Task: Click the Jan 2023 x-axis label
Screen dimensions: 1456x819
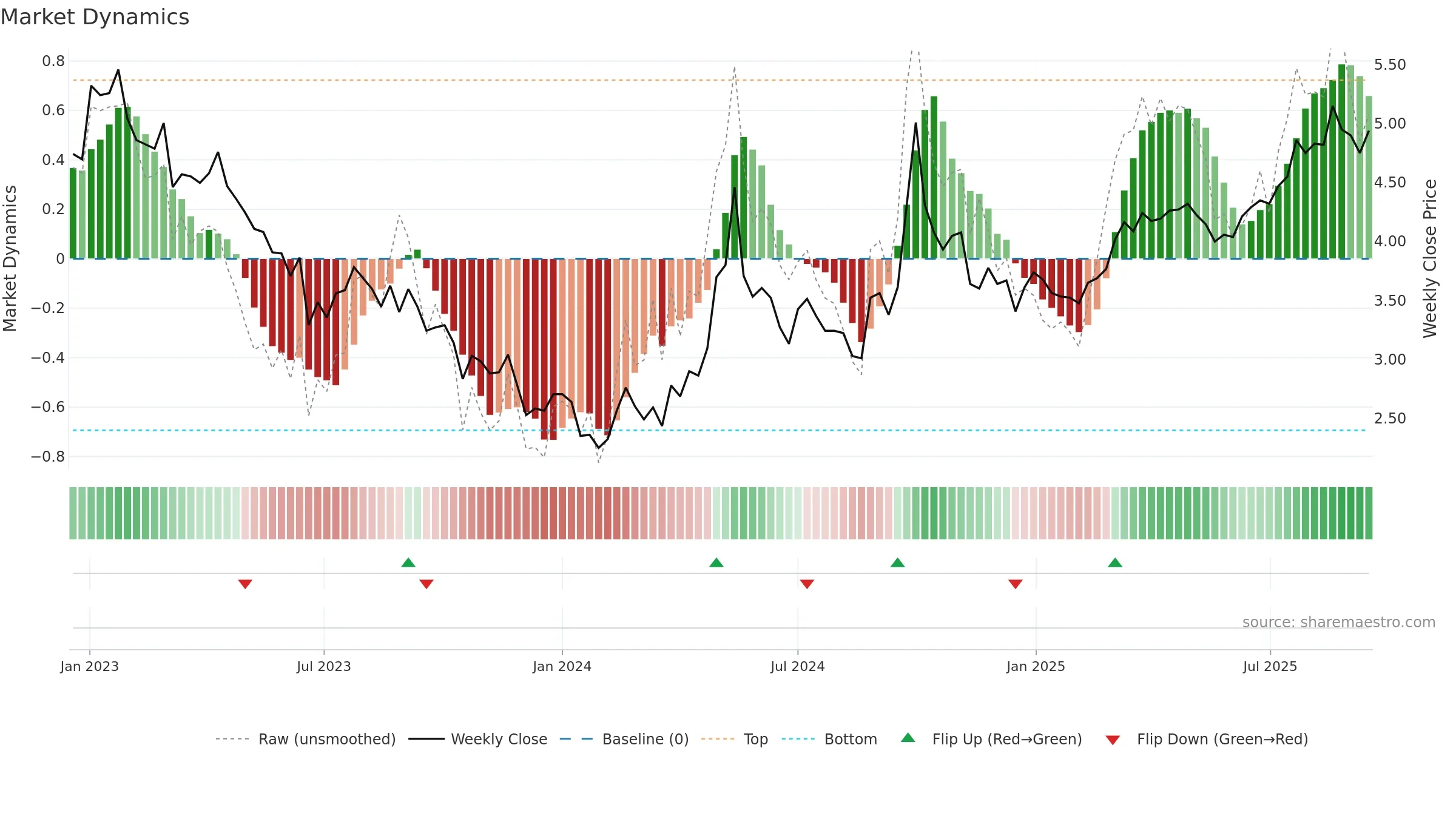Action: point(90,666)
